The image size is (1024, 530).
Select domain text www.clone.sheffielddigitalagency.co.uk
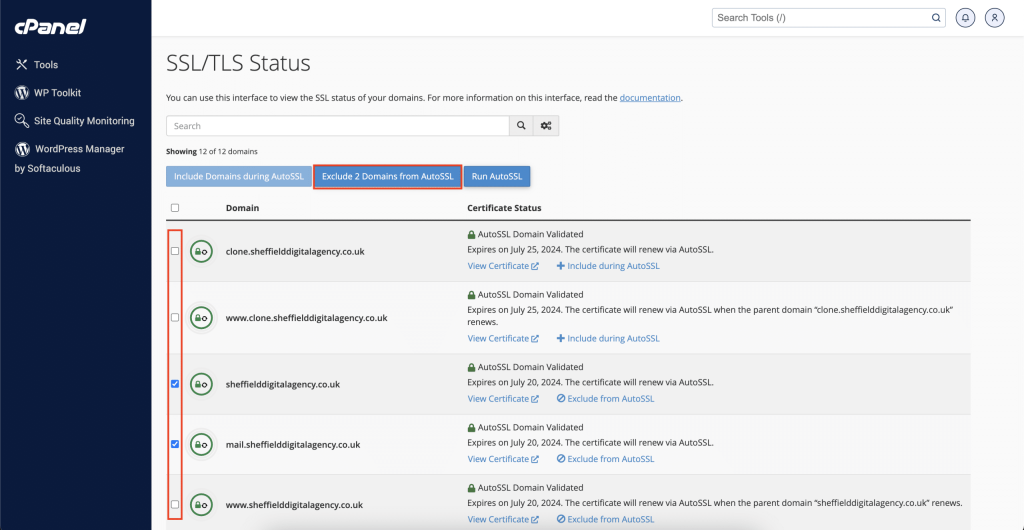(x=307, y=318)
